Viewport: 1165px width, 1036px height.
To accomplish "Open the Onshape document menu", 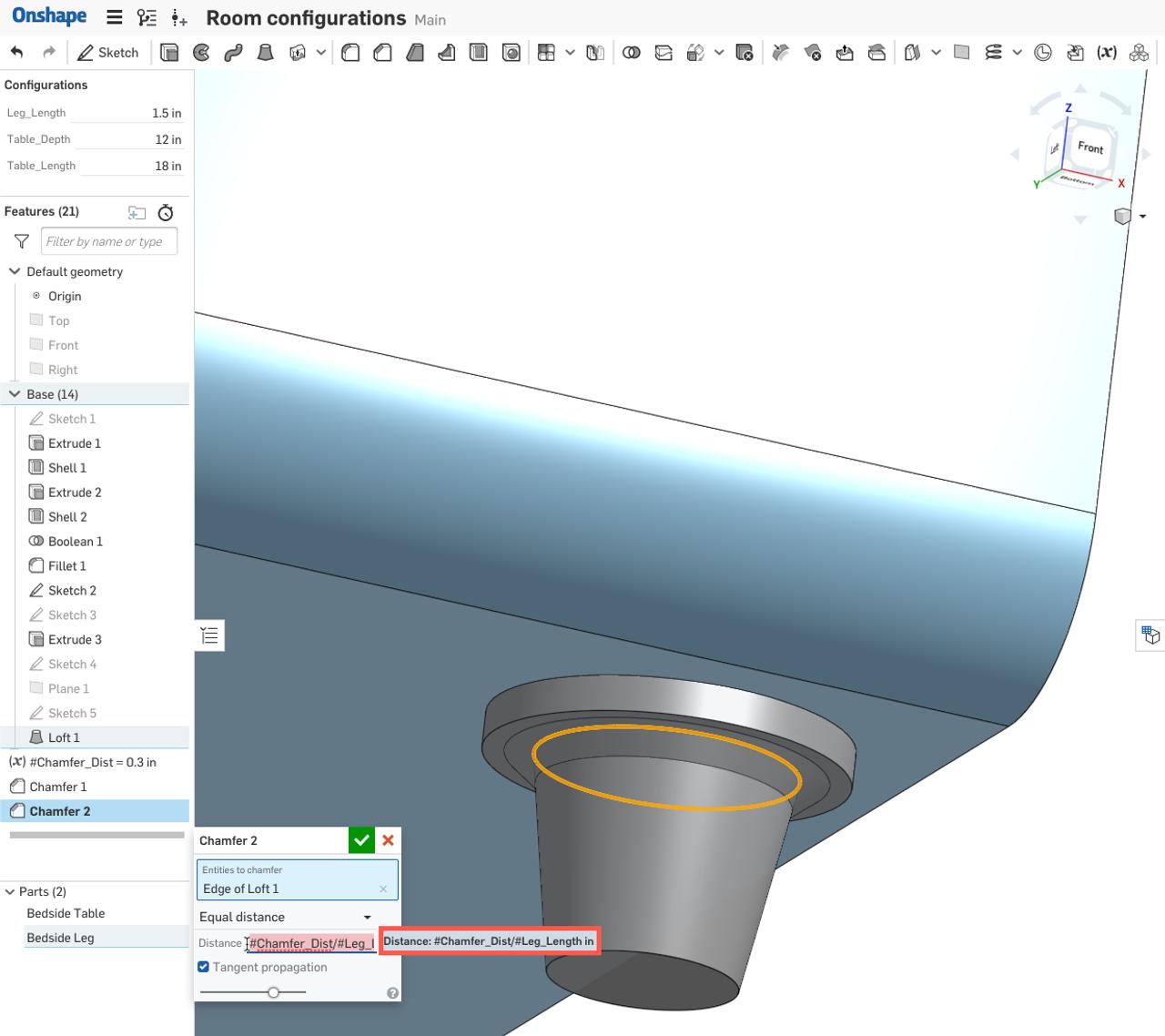I will click(113, 16).
